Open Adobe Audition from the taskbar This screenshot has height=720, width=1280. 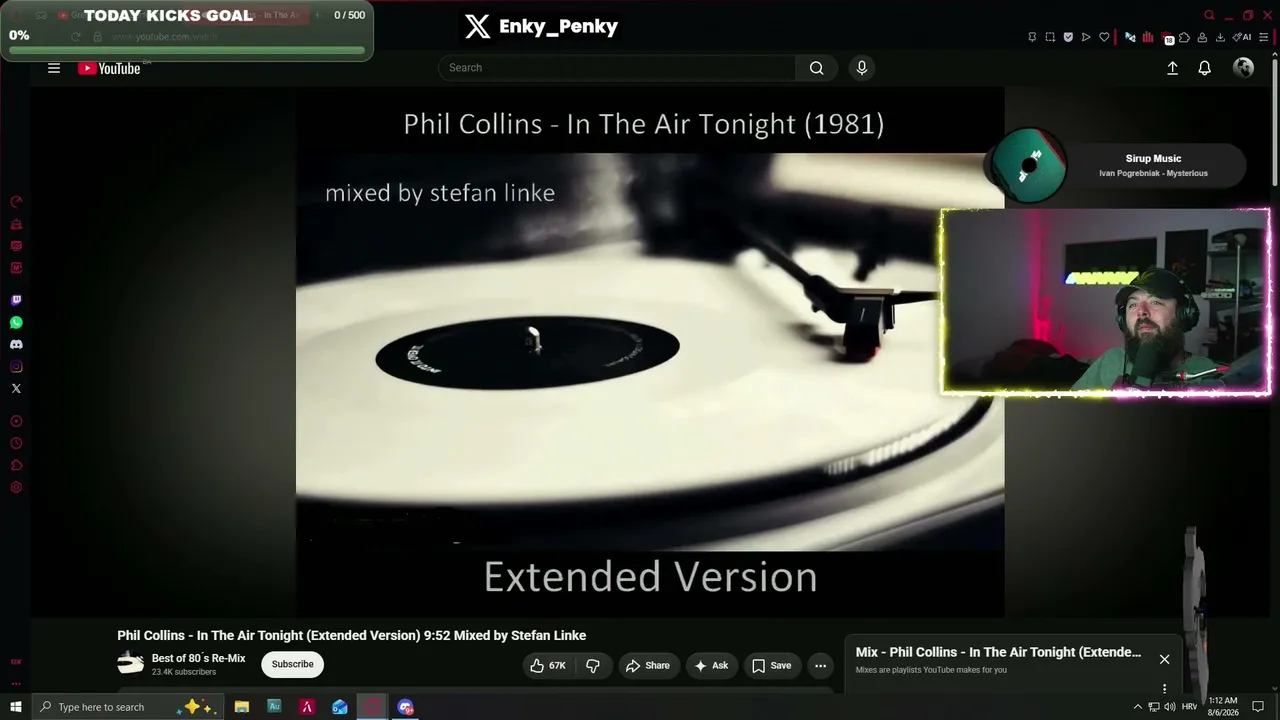(274, 707)
